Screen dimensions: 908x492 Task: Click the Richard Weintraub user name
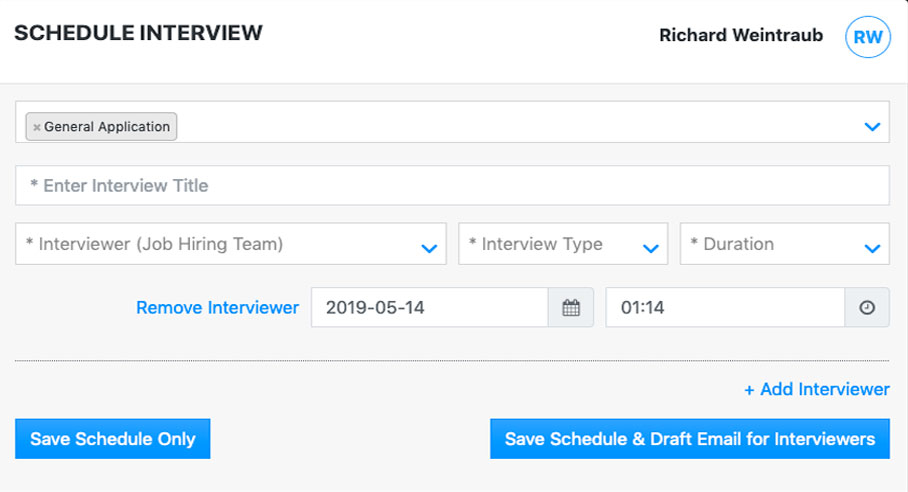coord(740,36)
